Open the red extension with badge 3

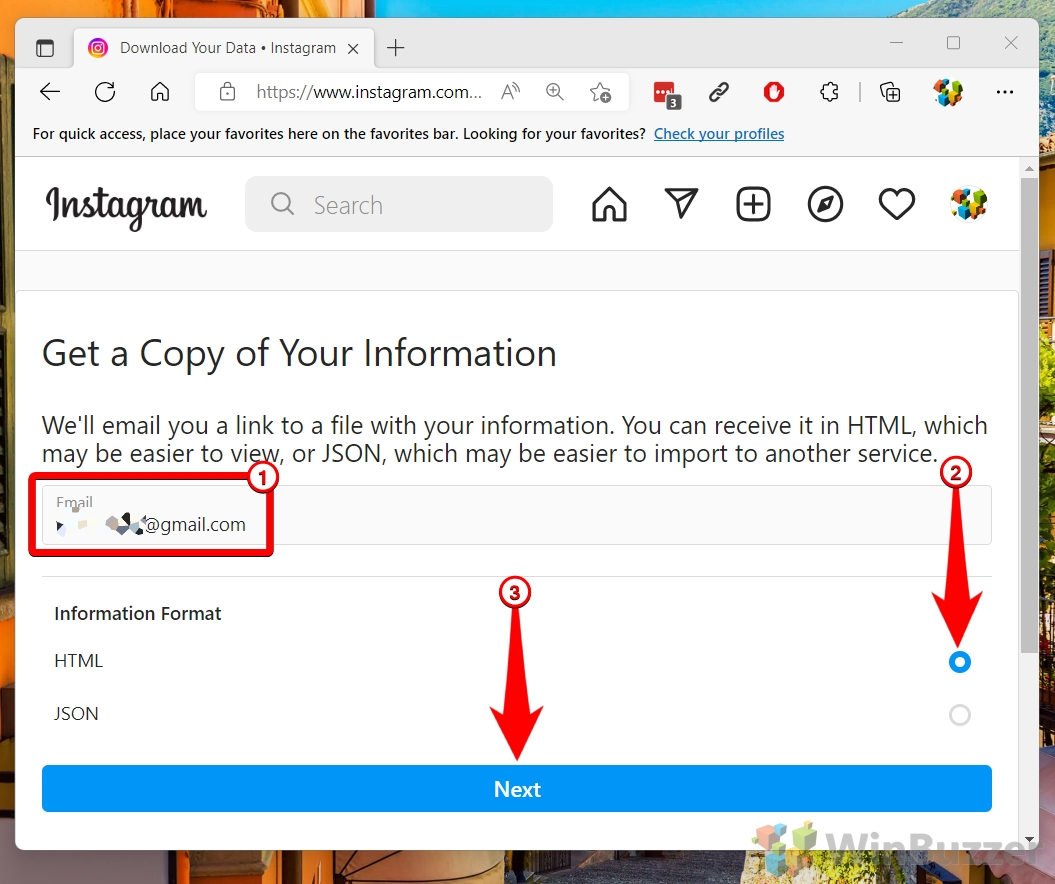click(x=667, y=93)
